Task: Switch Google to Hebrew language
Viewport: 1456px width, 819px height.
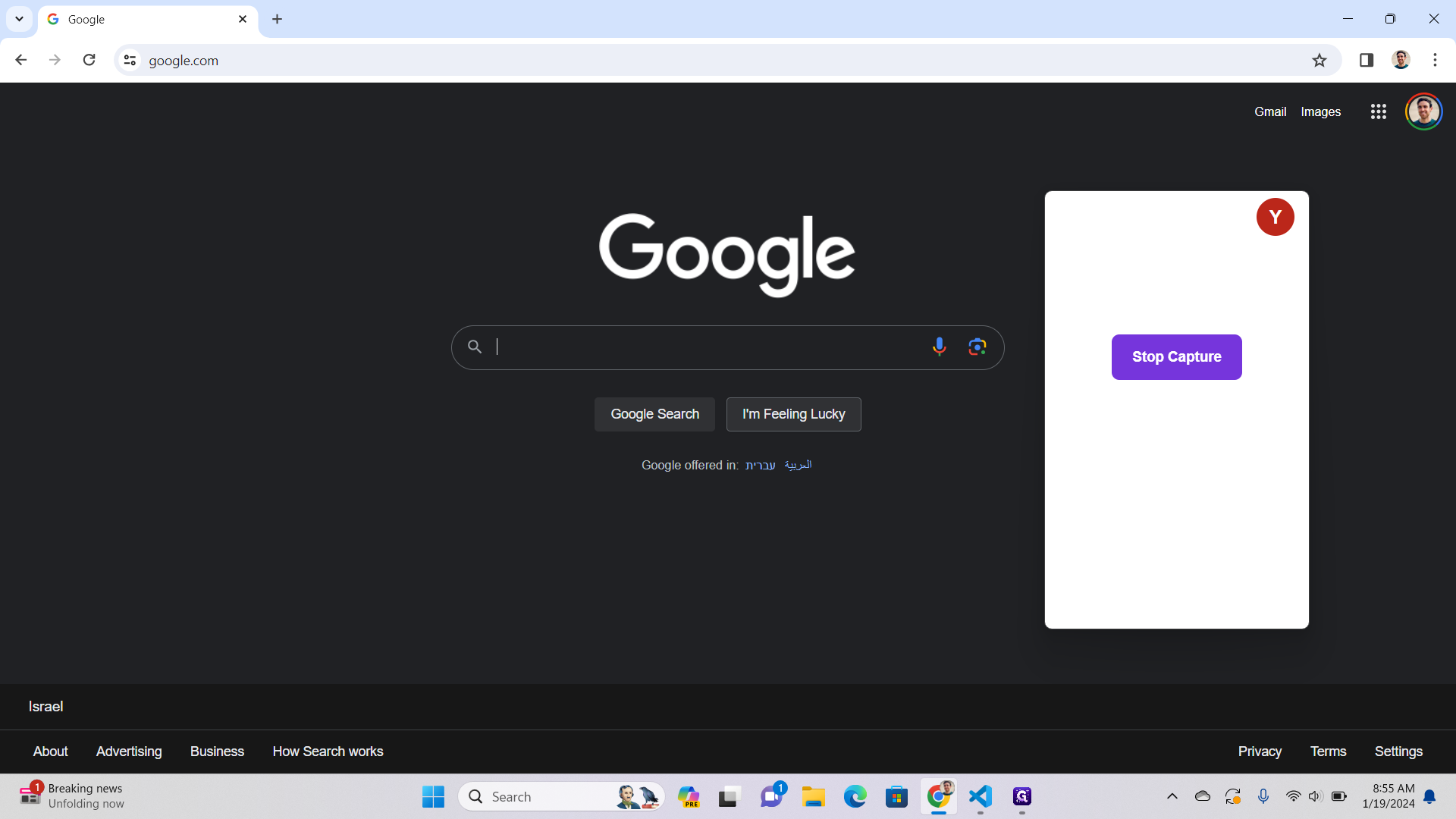Action: click(x=760, y=465)
